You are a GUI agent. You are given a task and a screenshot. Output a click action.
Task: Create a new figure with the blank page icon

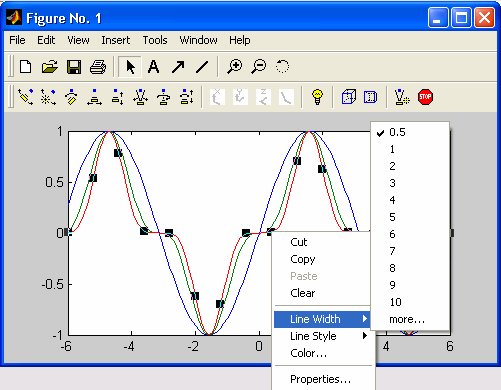[26, 67]
